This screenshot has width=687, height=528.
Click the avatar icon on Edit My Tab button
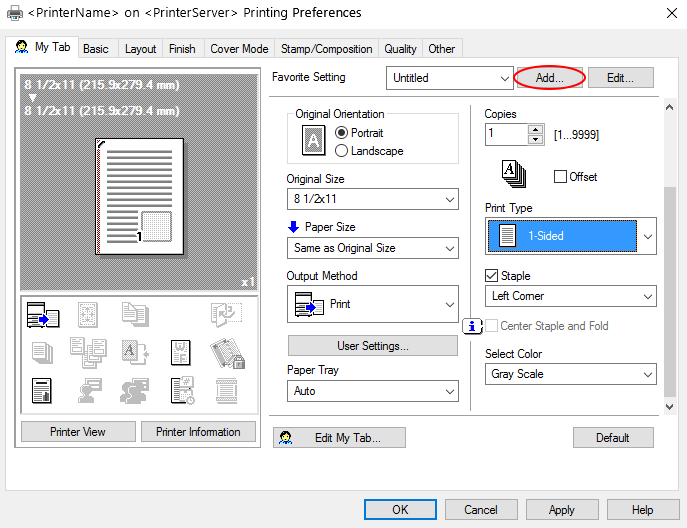285,437
